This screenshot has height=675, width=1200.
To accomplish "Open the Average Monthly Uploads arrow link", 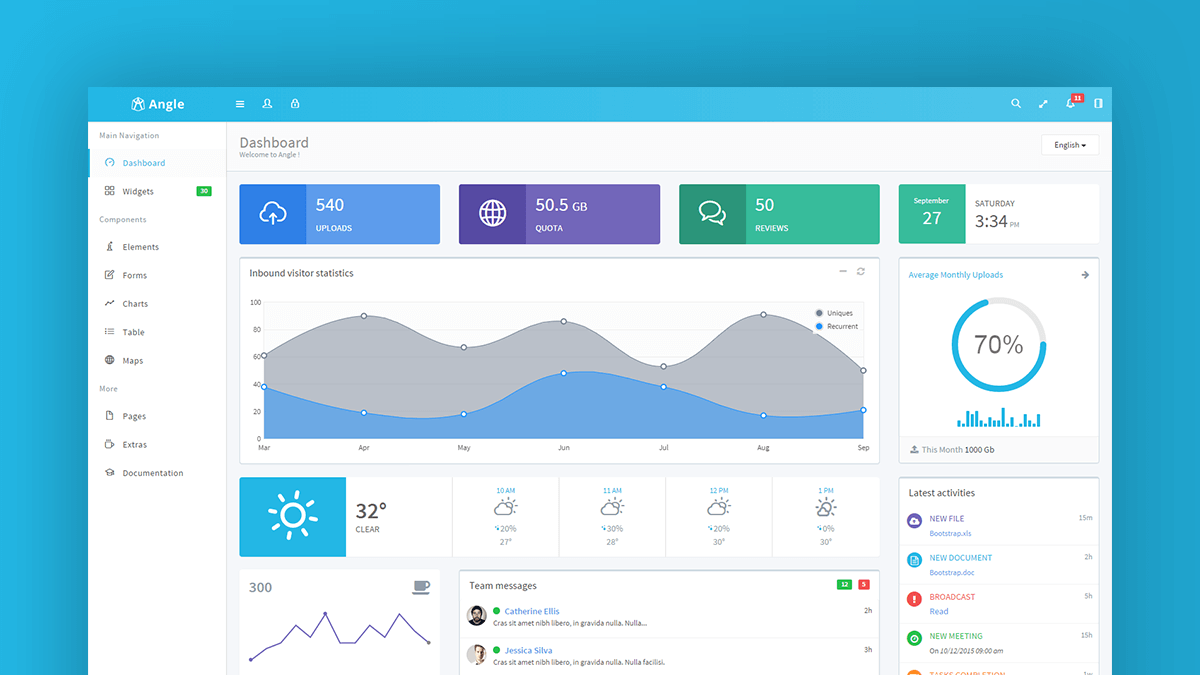I will point(1084,274).
